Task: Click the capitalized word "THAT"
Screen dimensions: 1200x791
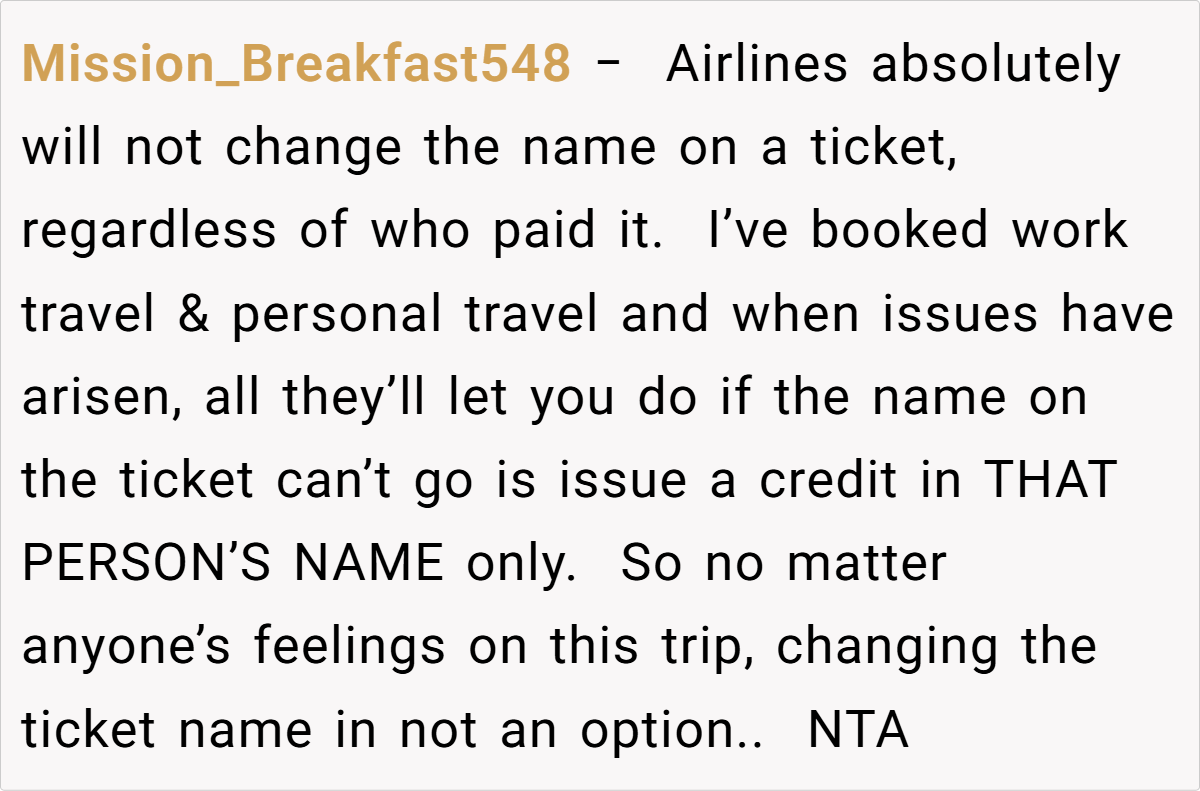Action: 1050,481
